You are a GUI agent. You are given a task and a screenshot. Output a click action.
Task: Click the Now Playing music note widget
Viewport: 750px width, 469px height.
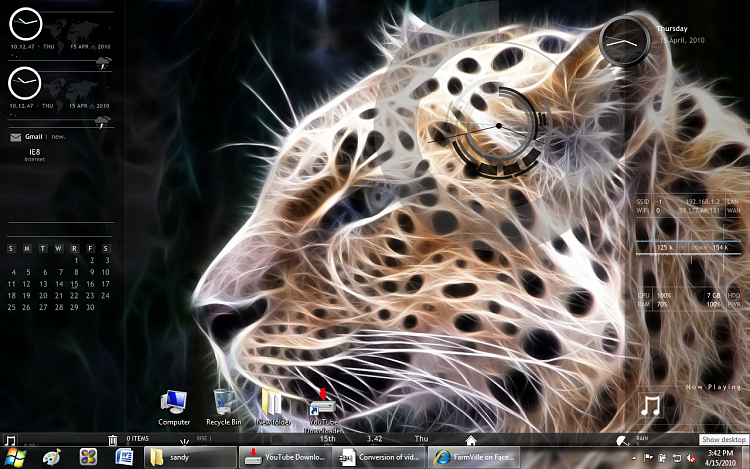click(651, 406)
